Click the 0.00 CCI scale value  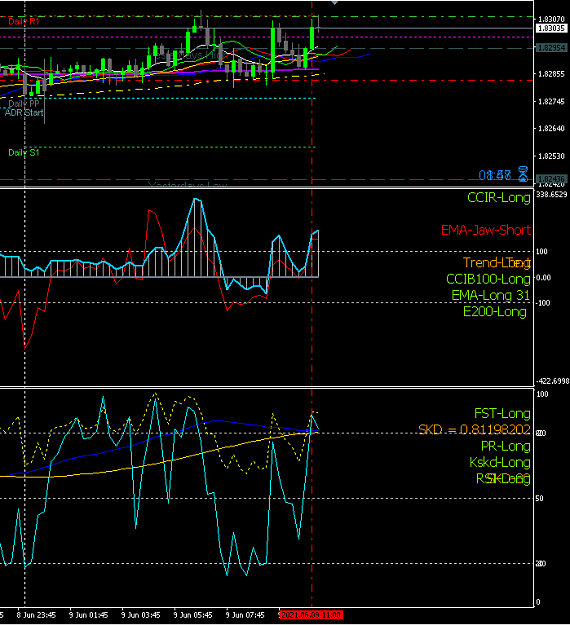543,277
